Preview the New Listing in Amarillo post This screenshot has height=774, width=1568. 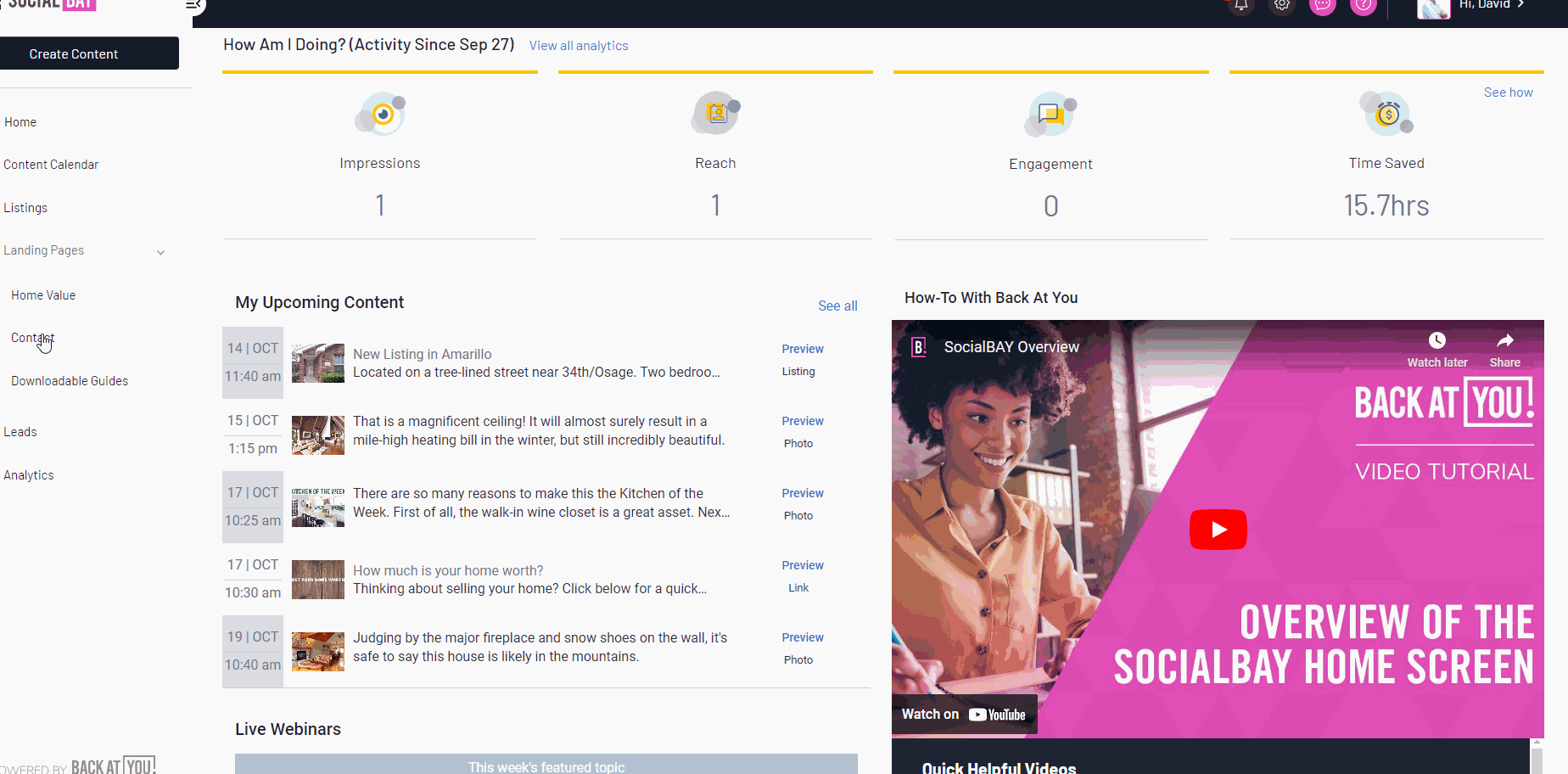tap(803, 349)
